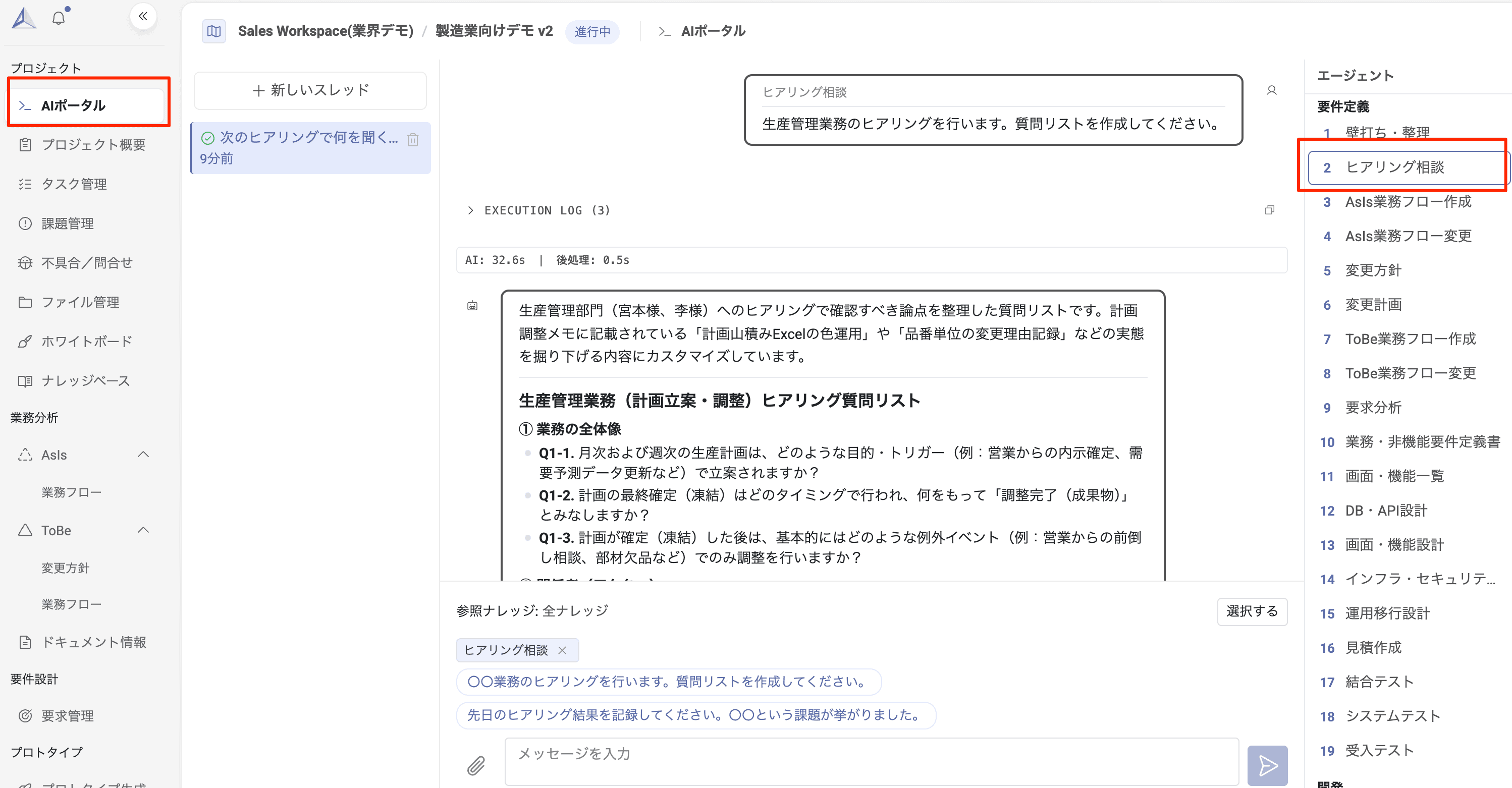The width and height of the screenshot is (1512, 788).
Task: Select agent 5 変更方針
Action: click(1409, 270)
